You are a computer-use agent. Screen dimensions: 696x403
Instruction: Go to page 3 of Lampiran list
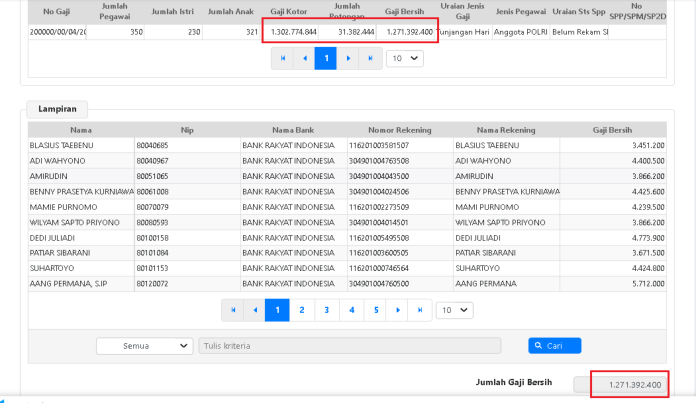pos(327,310)
